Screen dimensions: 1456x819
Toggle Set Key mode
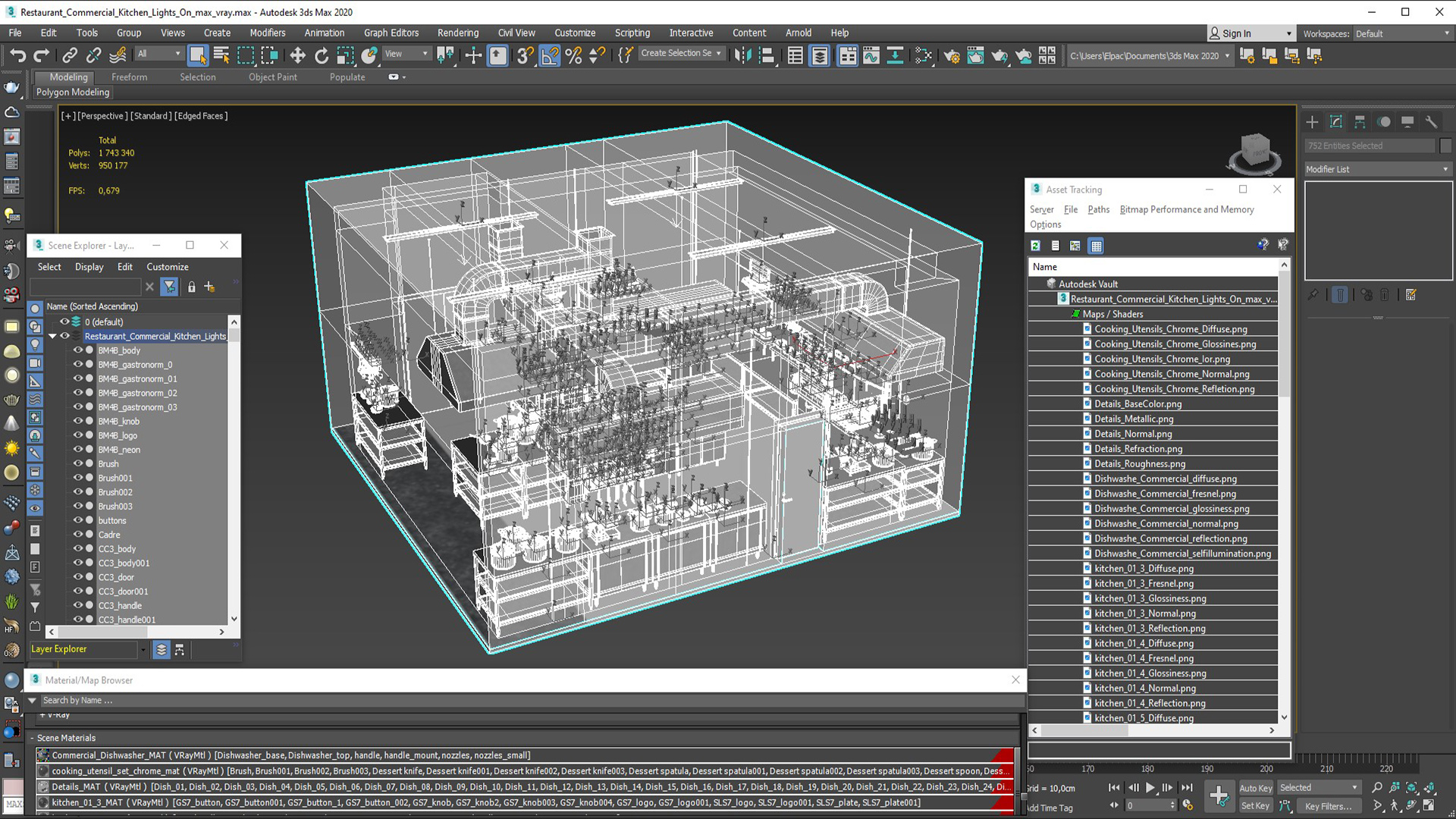click(x=1256, y=806)
